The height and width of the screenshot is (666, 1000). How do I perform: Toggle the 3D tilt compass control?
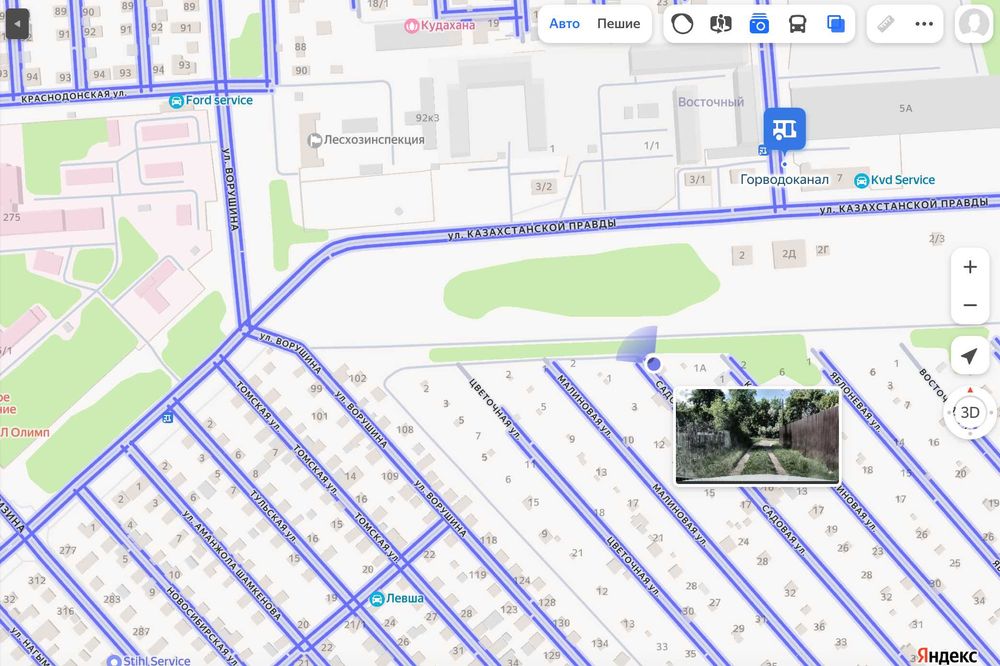pyautogui.click(x=969, y=412)
